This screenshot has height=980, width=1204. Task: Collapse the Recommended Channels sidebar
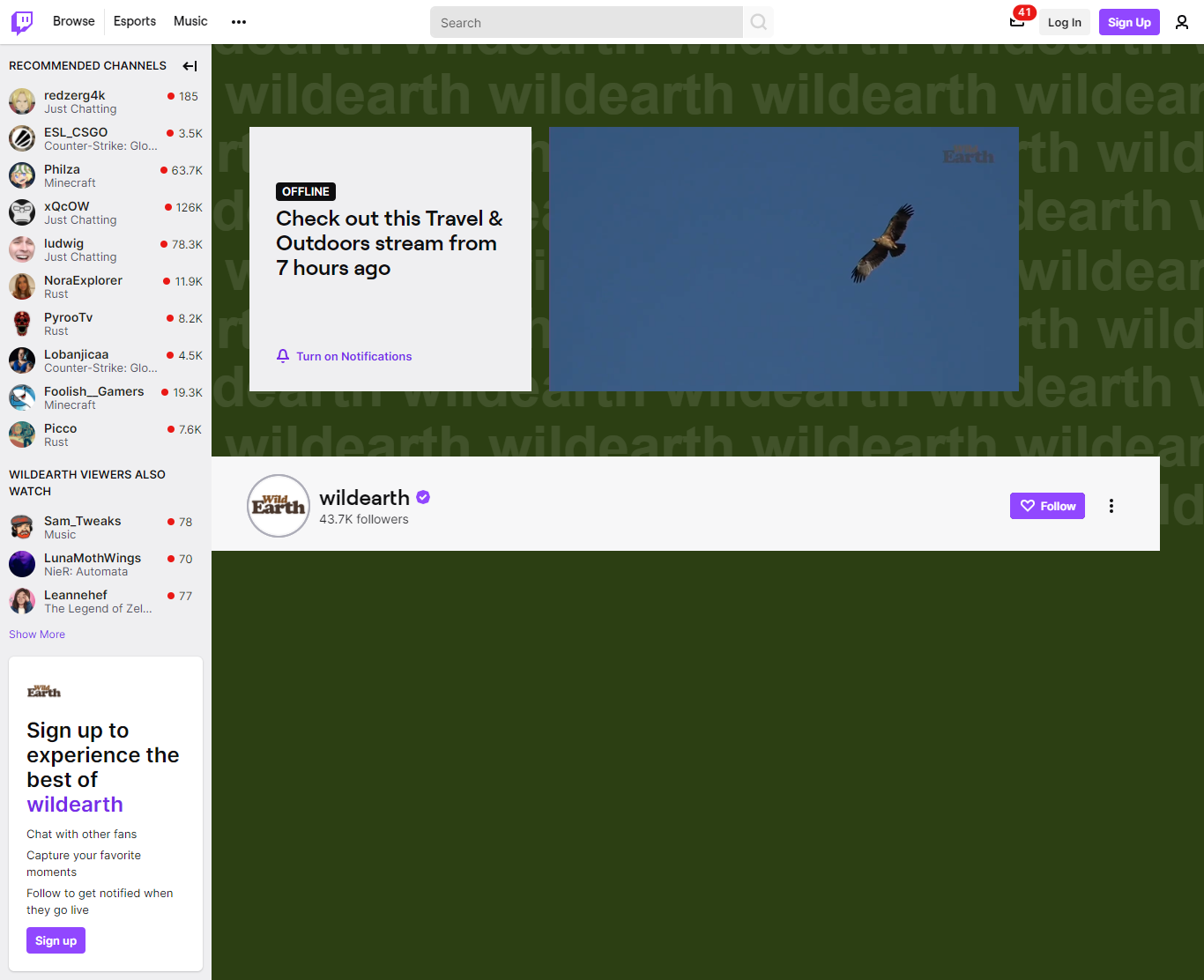190,66
